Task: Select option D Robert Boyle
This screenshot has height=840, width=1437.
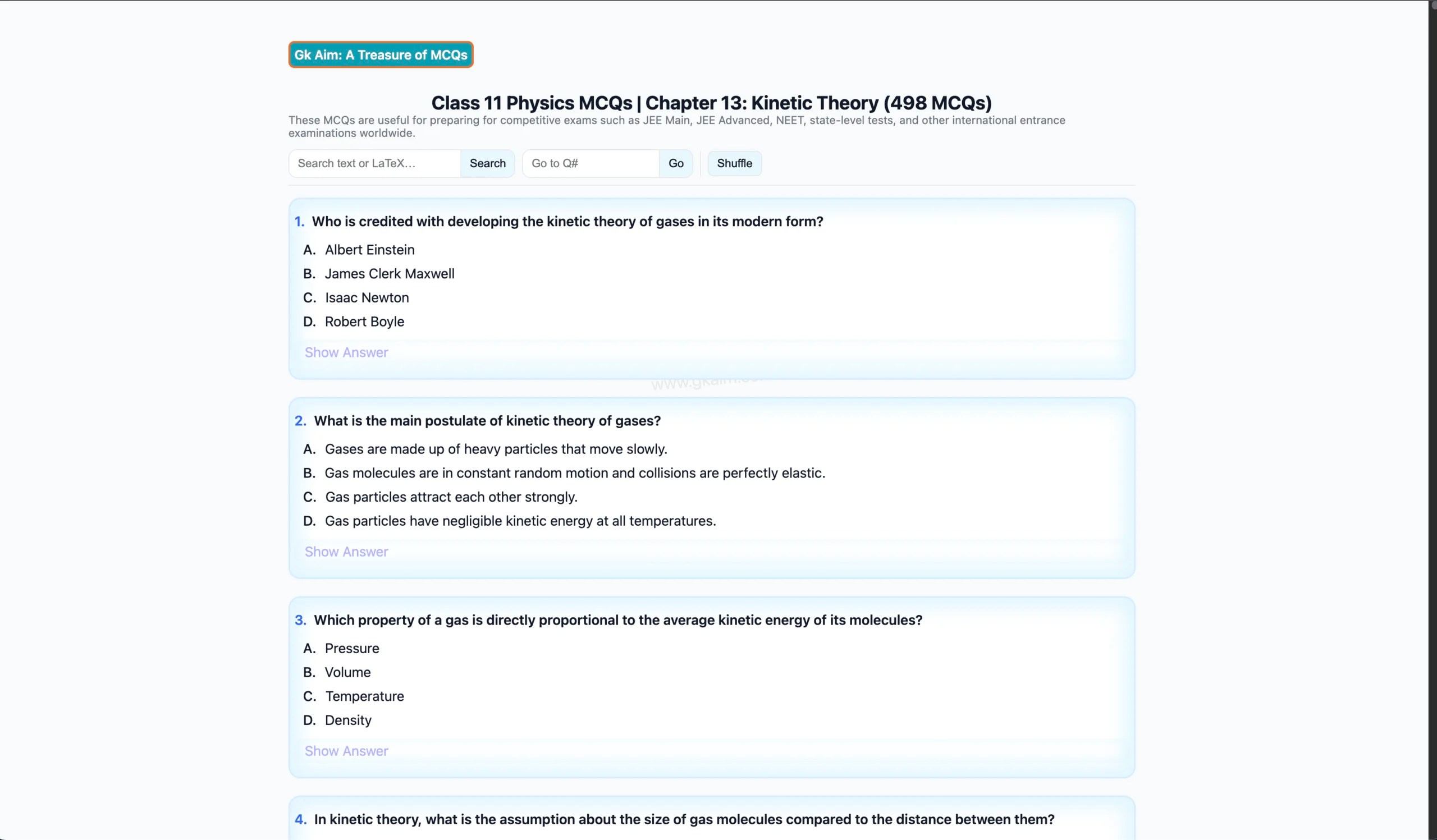Action: (x=364, y=322)
